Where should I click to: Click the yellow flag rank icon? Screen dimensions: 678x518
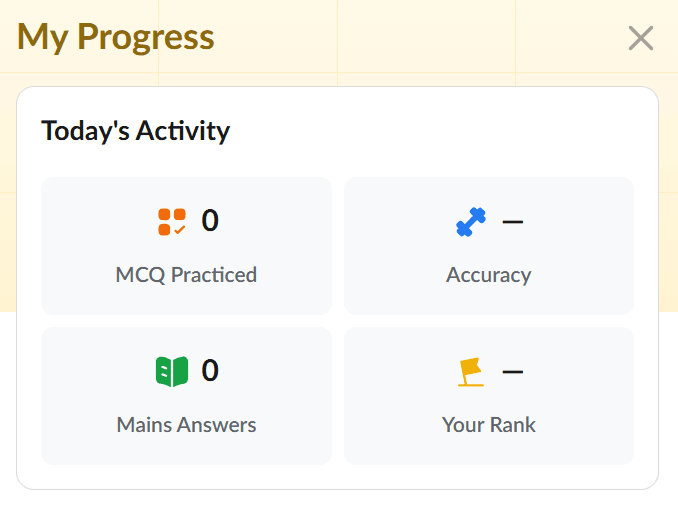[471, 372]
